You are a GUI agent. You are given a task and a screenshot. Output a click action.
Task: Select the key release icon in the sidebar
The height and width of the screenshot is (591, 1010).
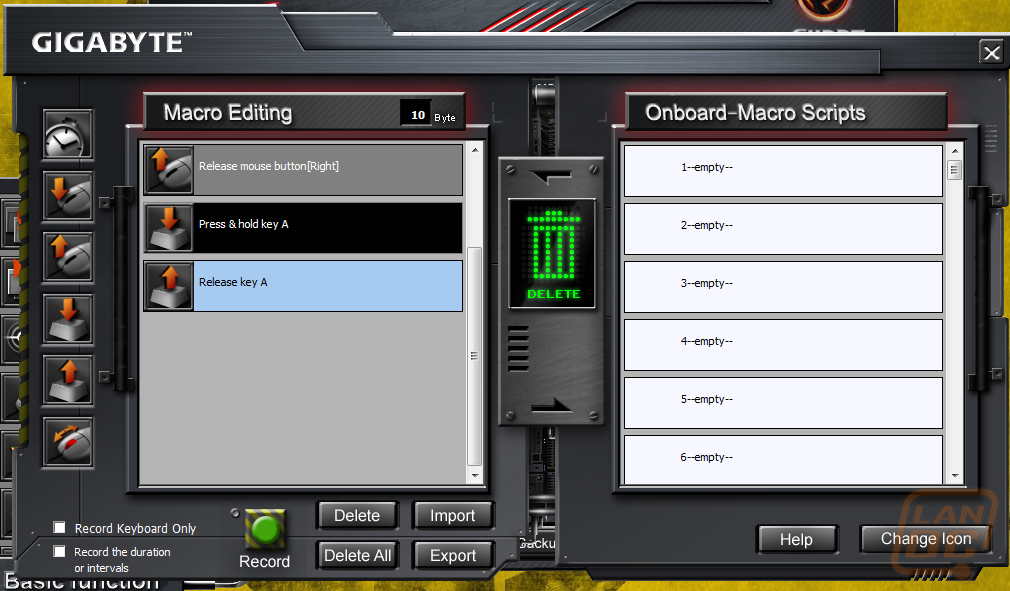coord(67,381)
